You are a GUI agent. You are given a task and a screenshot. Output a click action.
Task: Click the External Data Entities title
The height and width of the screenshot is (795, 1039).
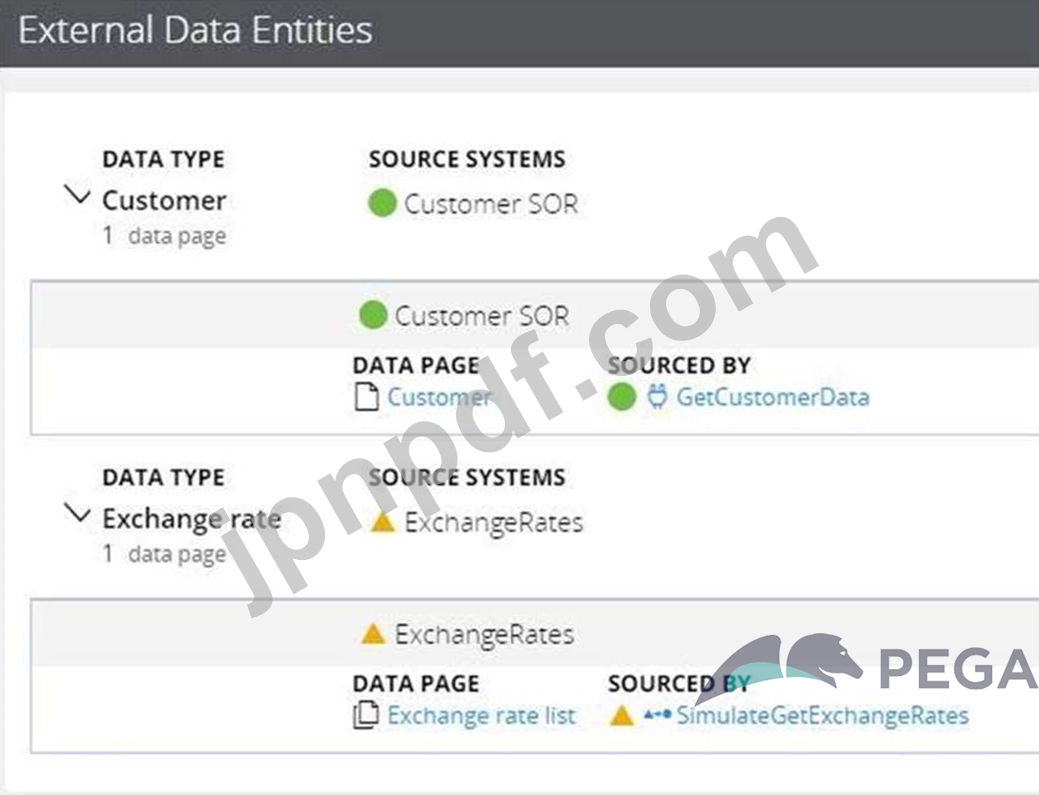pyautogui.click(x=195, y=30)
